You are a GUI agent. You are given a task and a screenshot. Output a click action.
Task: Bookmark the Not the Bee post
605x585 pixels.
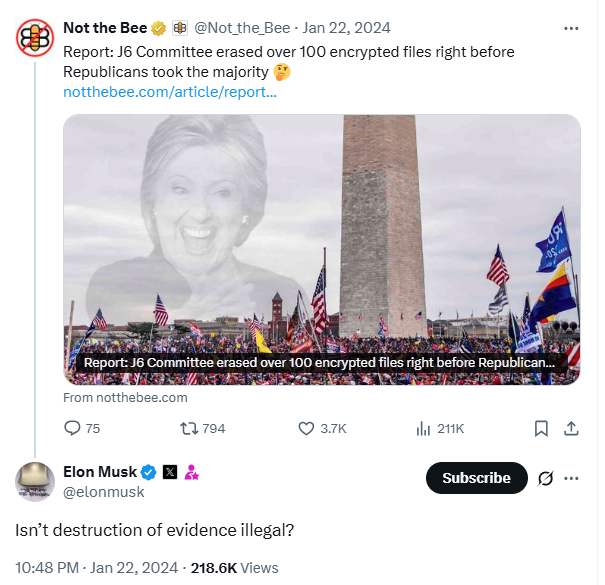point(541,428)
